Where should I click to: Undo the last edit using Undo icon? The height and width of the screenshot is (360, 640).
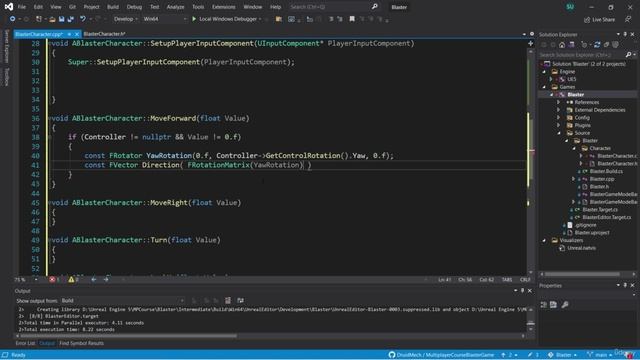pyautogui.click(x=83, y=19)
